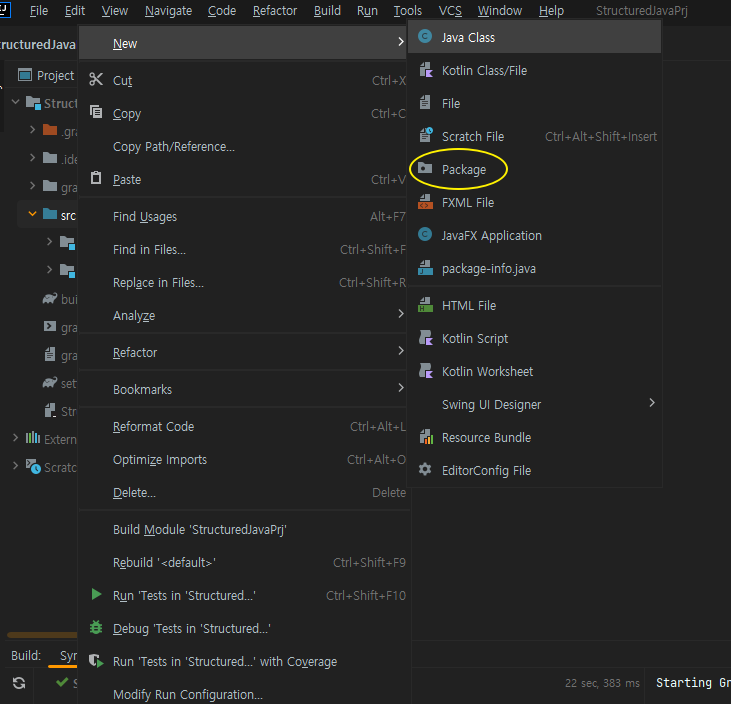
Task: Open the Build menu
Action: (327, 11)
